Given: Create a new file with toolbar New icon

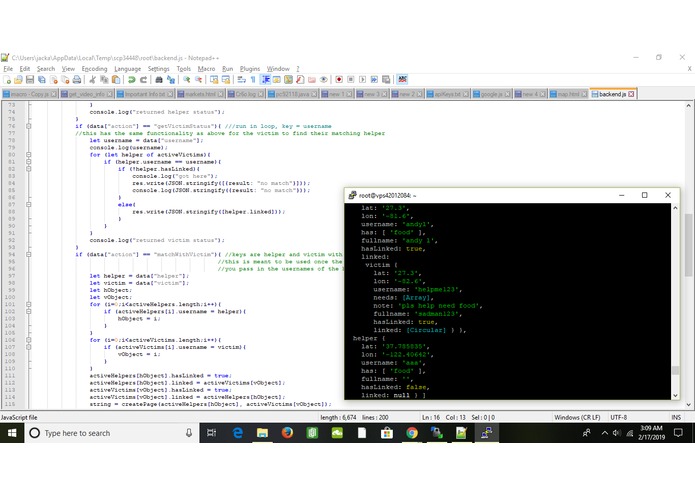Looking at the screenshot, I should pyautogui.click(x=7, y=80).
